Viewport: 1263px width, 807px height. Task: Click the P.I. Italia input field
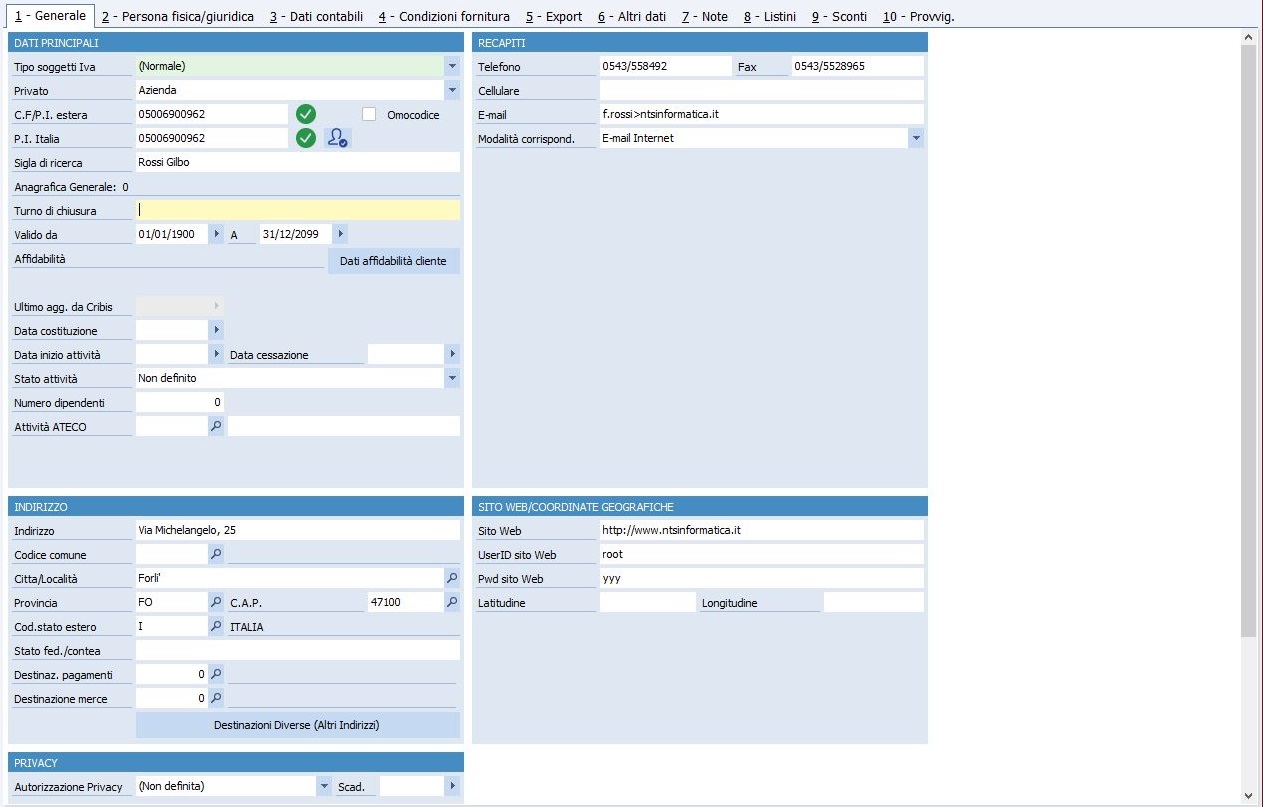tap(212, 138)
